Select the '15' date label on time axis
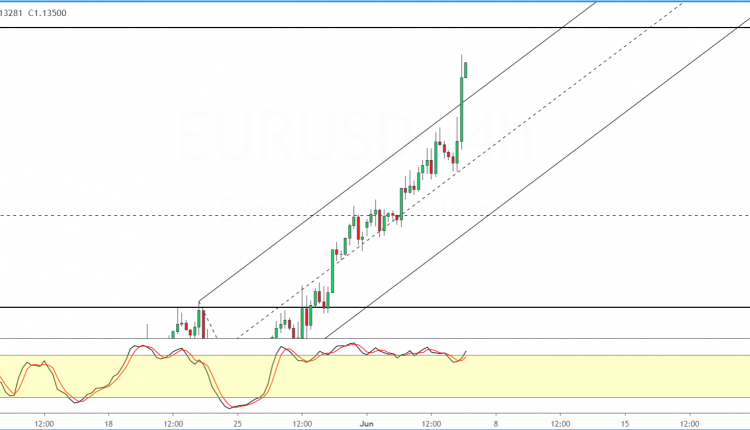Screen dimensions: 750x430 click(x=625, y=424)
